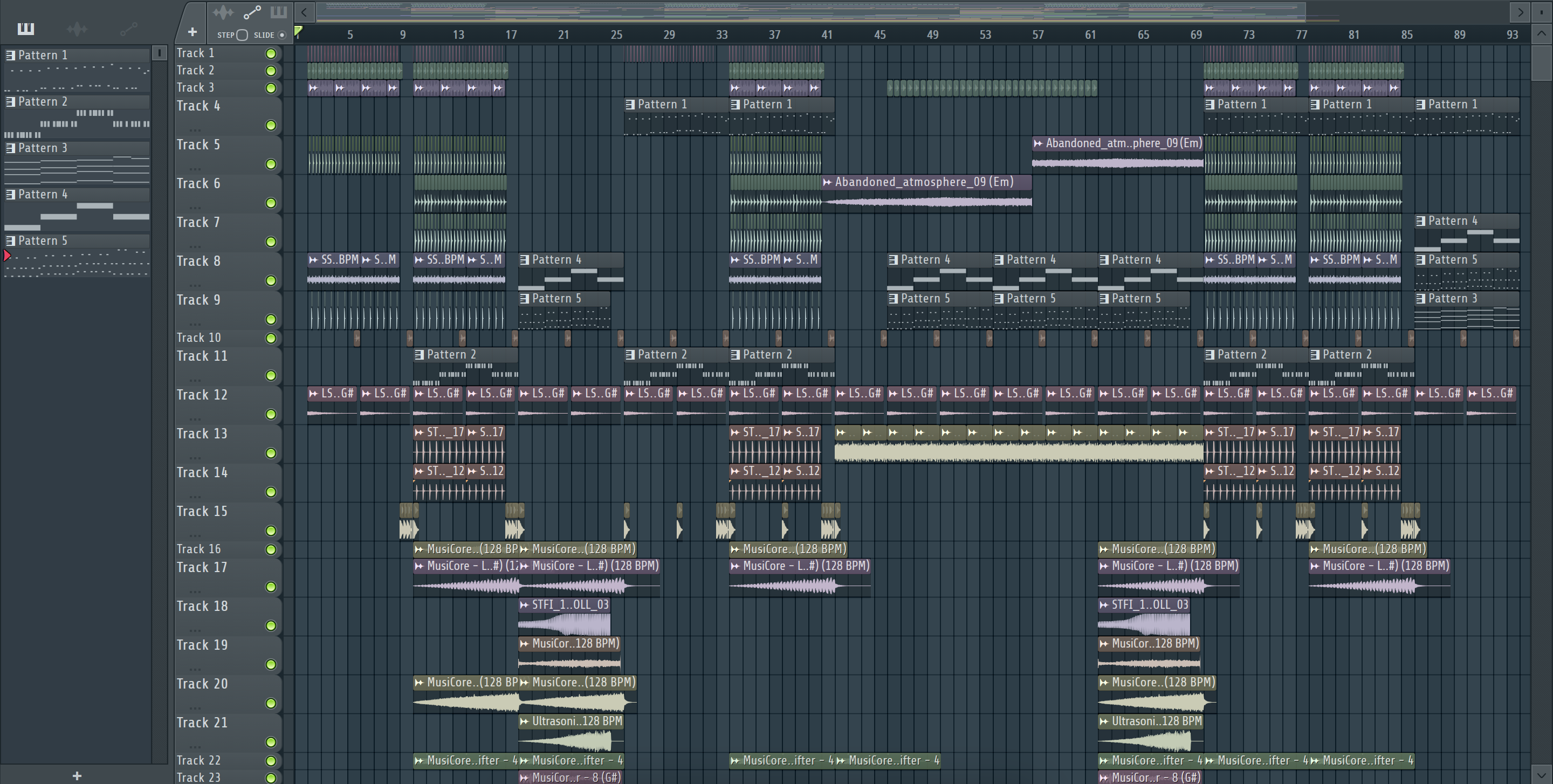The image size is (1553, 784).
Task: Open clip menu of Abandoned_atmosphere_09 (Em) on Track 6
Action: pos(828,182)
